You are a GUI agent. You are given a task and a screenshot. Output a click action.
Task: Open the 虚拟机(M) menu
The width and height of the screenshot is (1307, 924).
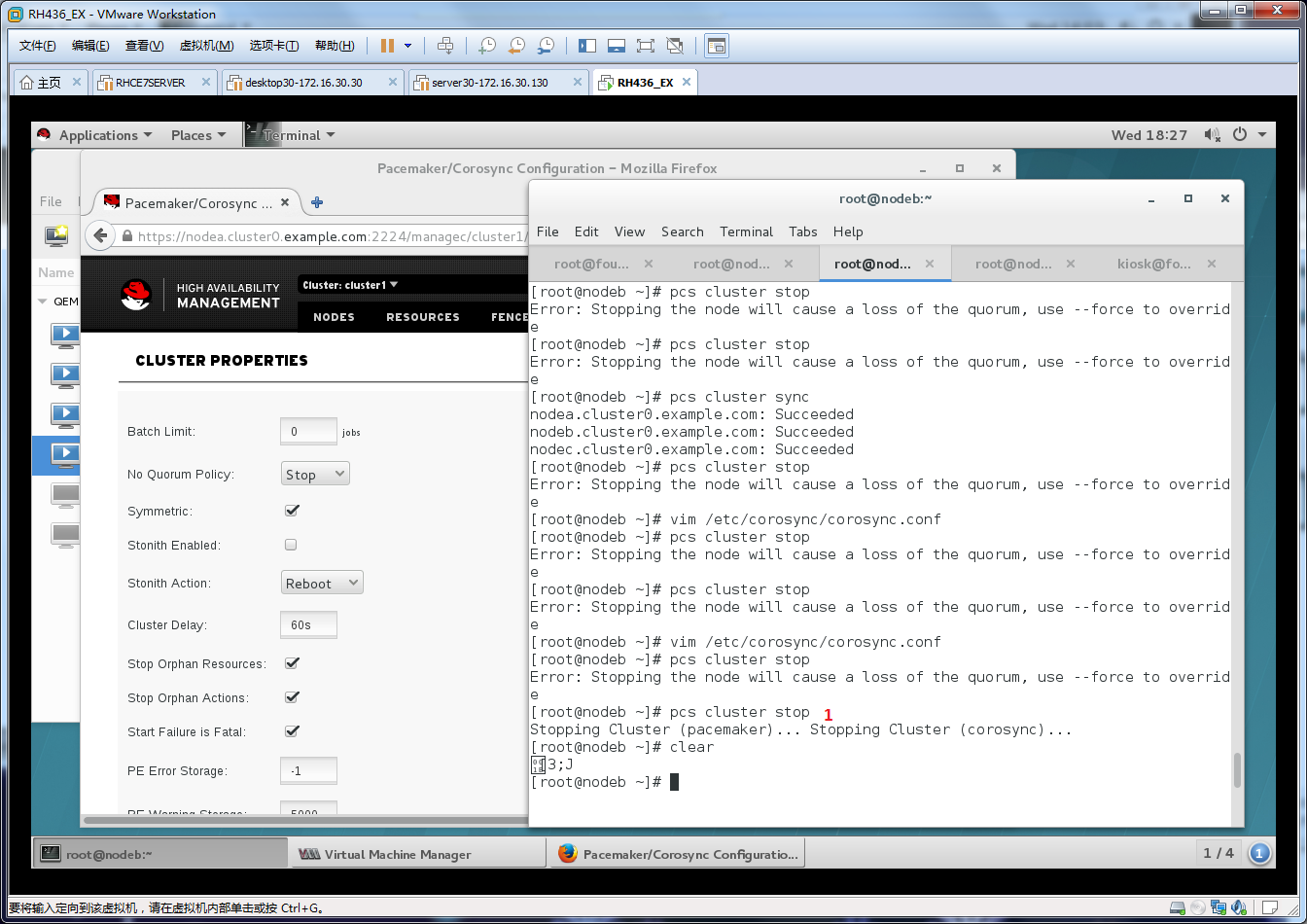click(206, 46)
